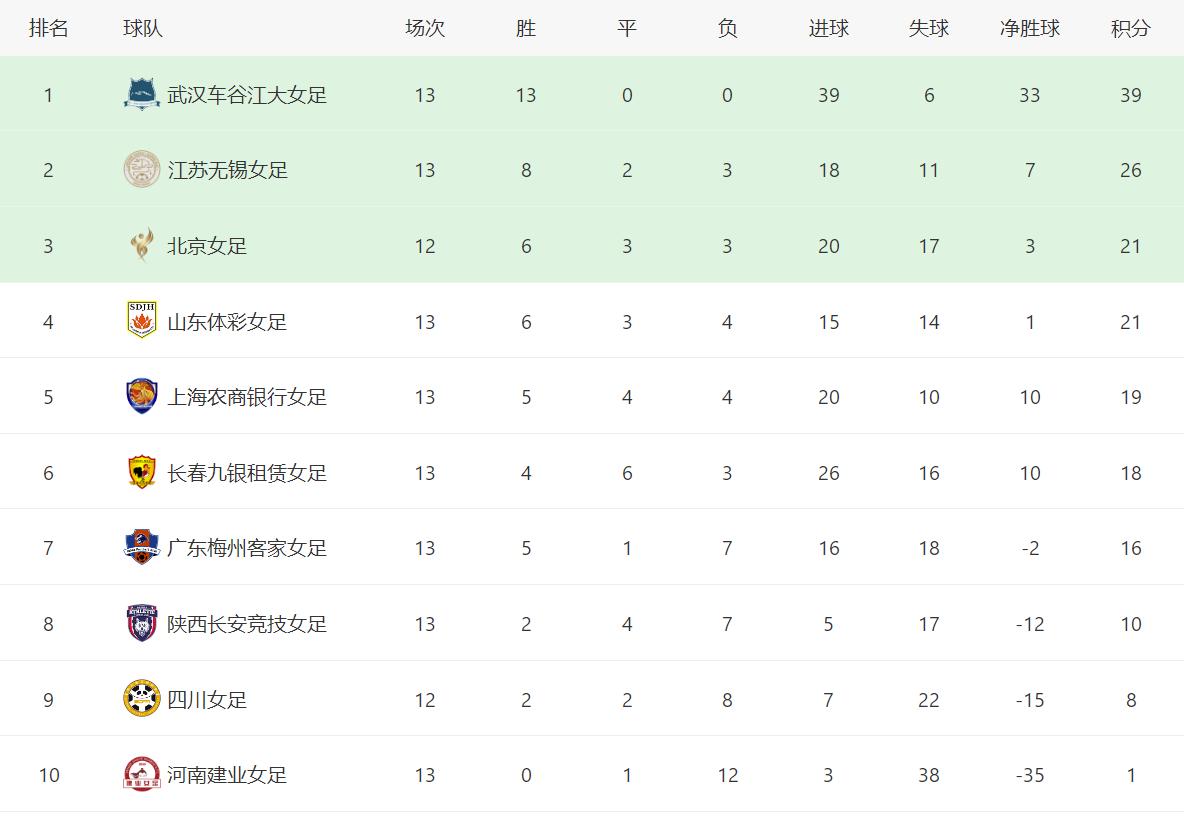
Task: Click the 北京女足 team logo
Action: tap(142, 245)
